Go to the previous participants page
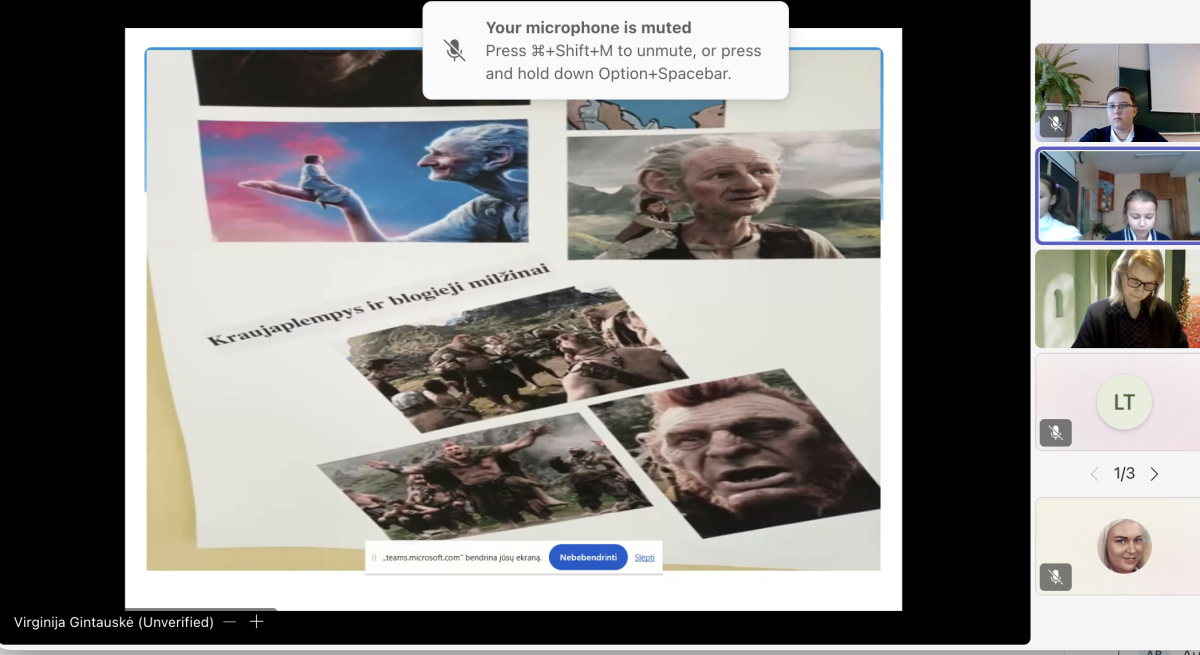1200x655 pixels. (x=1094, y=474)
